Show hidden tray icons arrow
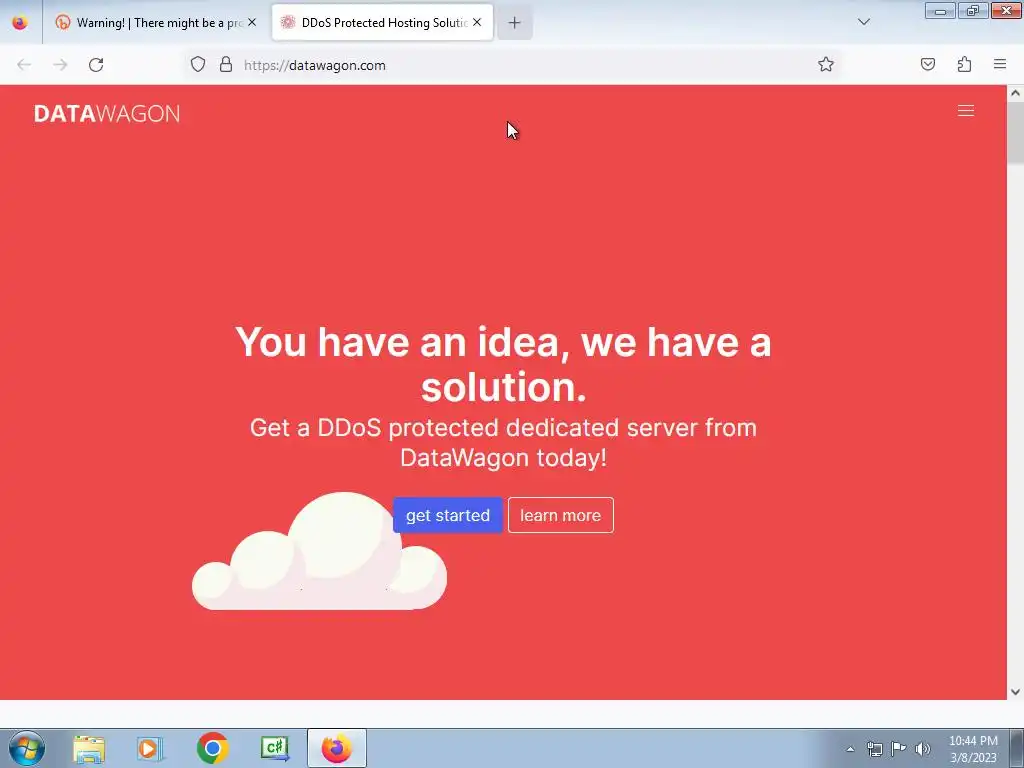 click(850, 749)
